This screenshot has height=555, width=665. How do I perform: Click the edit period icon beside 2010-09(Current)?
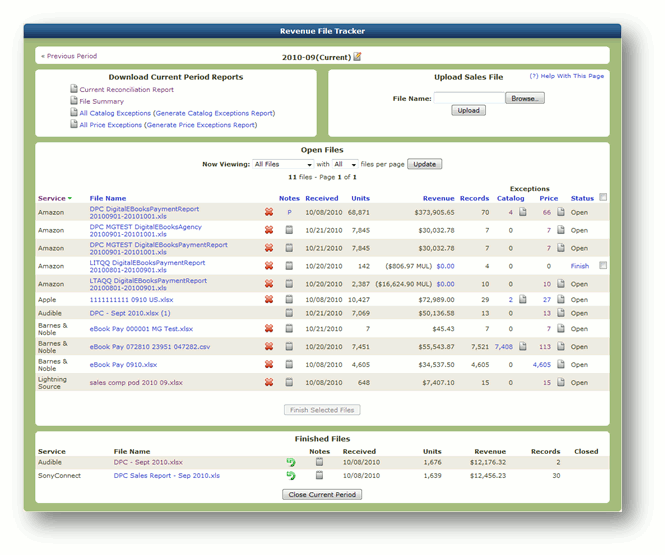(357, 56)
